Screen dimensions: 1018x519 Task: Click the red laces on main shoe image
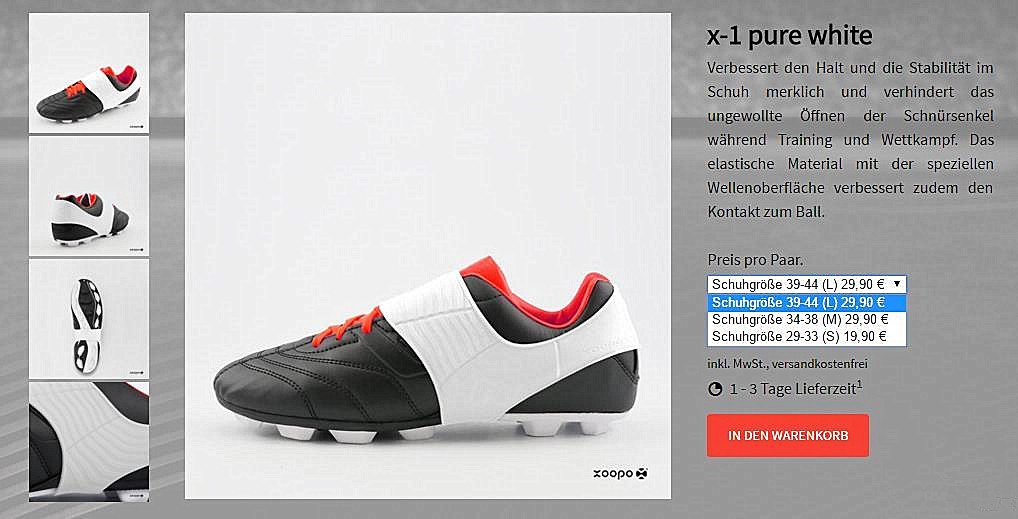351,323
